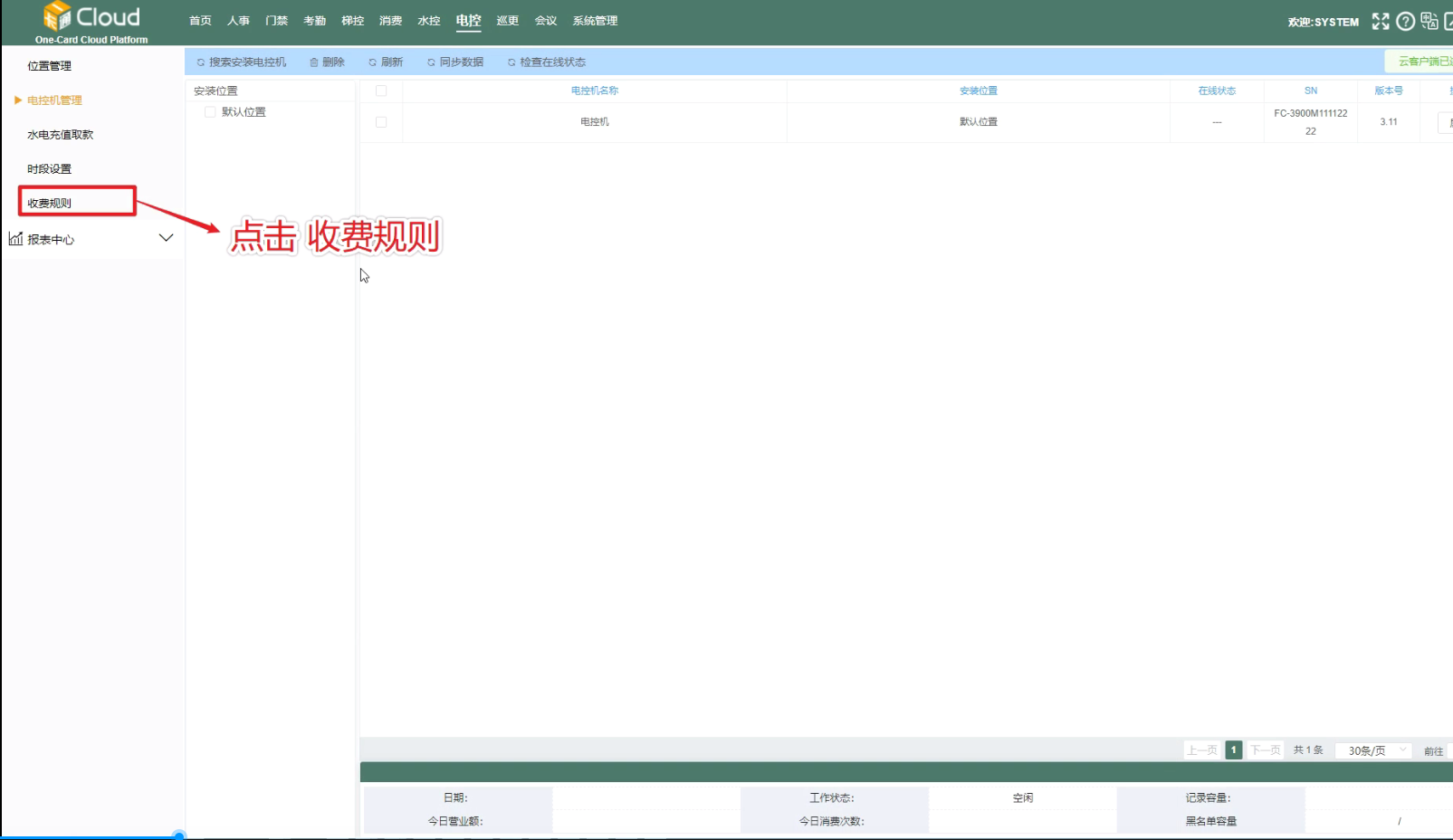This screenshot has width=1453, height=840.
Task: Open the 梯控 menu
Action: [352, 21]
